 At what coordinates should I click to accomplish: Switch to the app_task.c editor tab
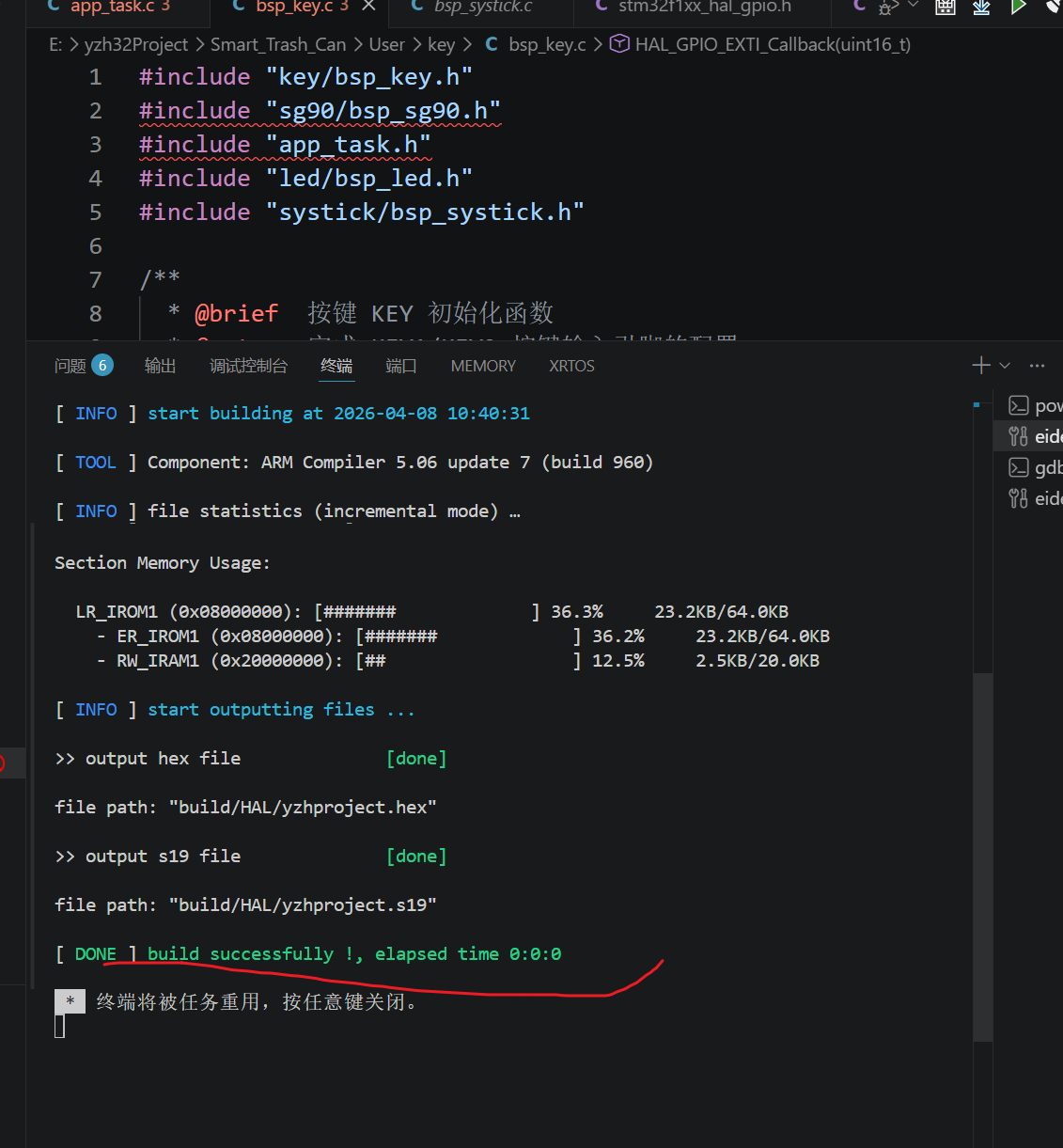coord(111,7)
